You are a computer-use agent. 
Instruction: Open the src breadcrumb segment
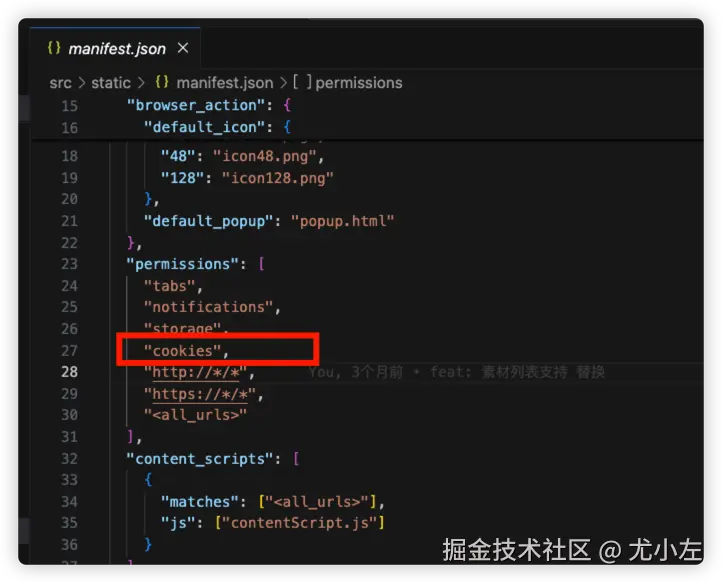click(x=60, y=83)
